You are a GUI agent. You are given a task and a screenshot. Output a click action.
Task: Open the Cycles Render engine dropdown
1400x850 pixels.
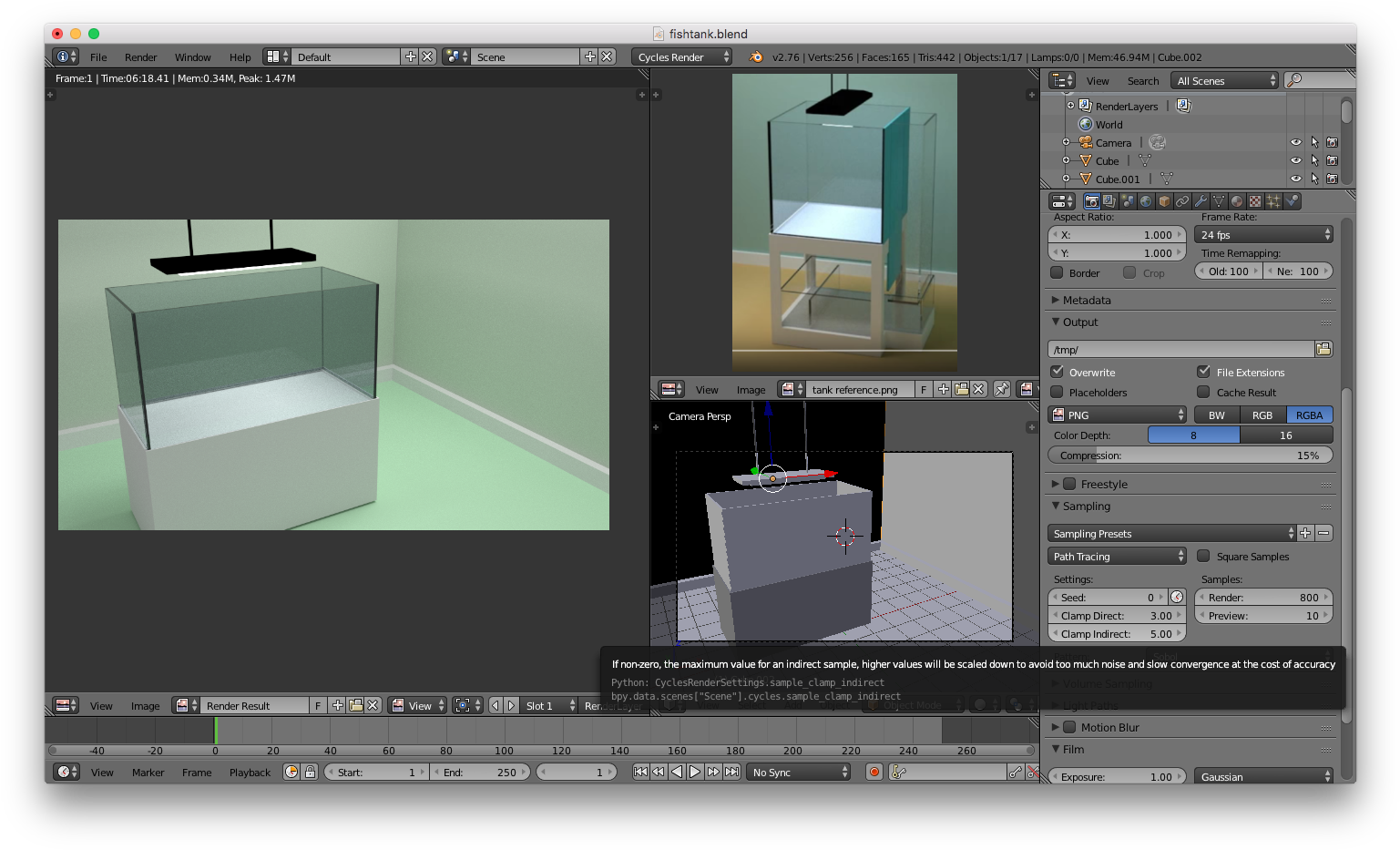point(681,56)
